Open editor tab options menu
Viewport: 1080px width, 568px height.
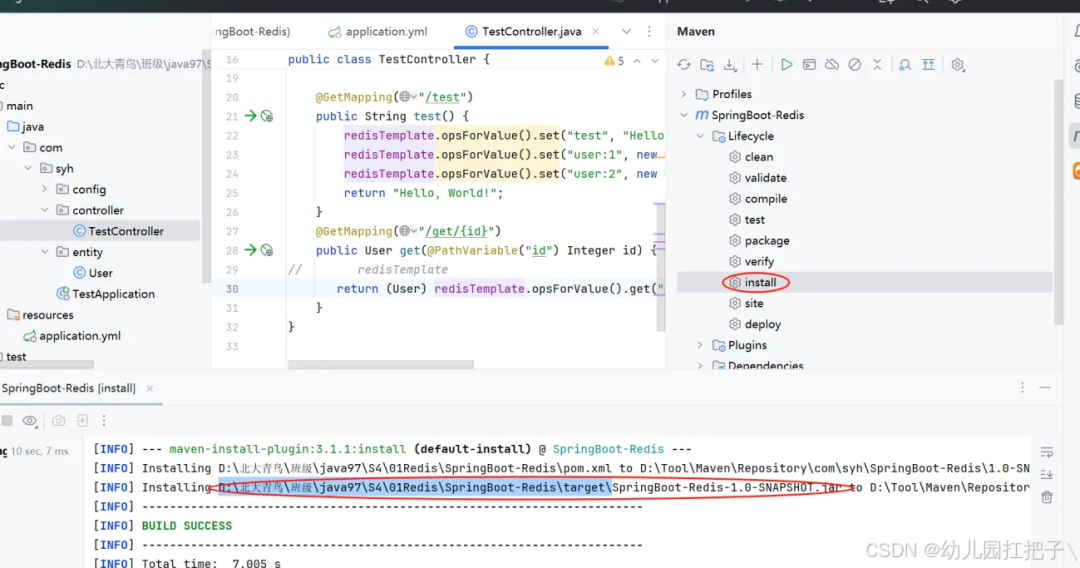(x=649, y=32)
